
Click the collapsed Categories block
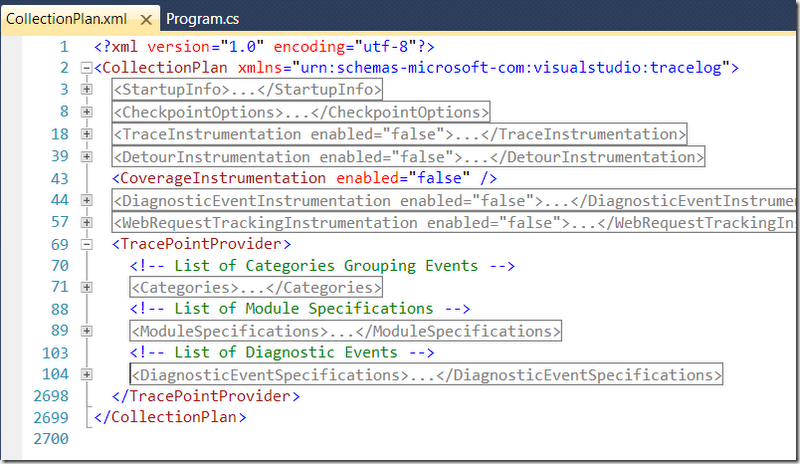click(x=256, y=287)
